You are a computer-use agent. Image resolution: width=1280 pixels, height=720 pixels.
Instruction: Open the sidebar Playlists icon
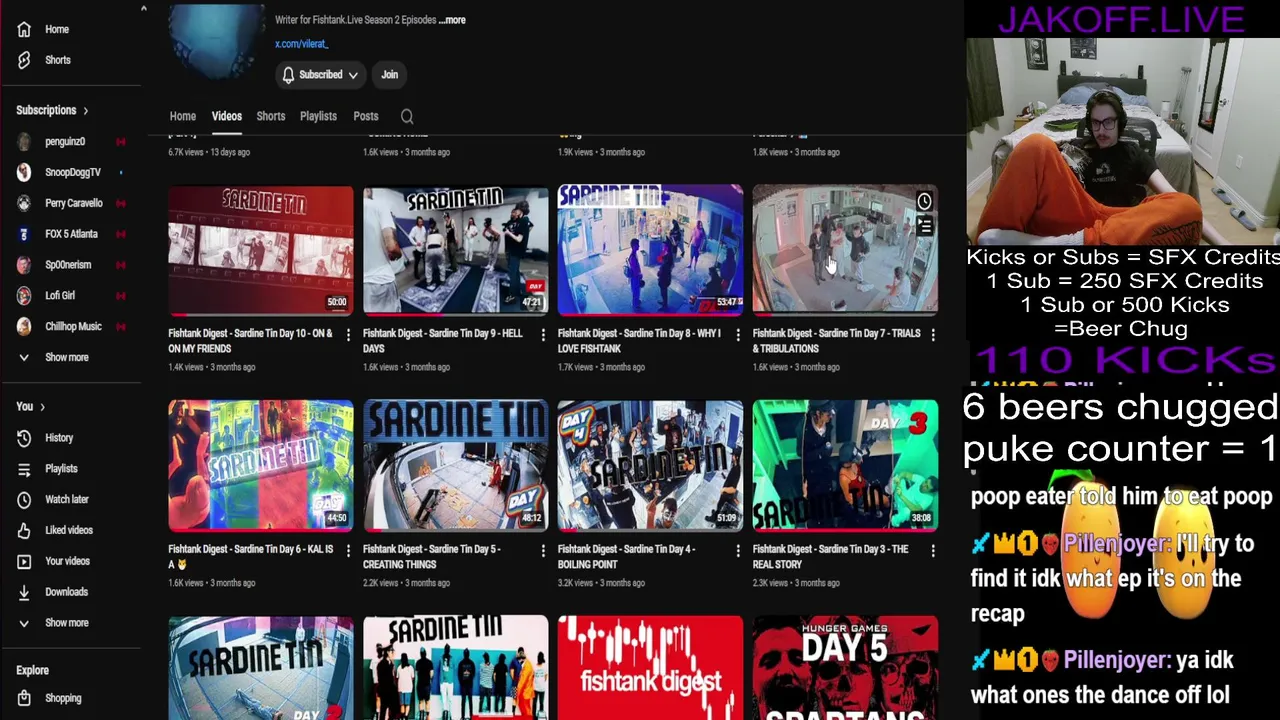[x=24, y=469]
